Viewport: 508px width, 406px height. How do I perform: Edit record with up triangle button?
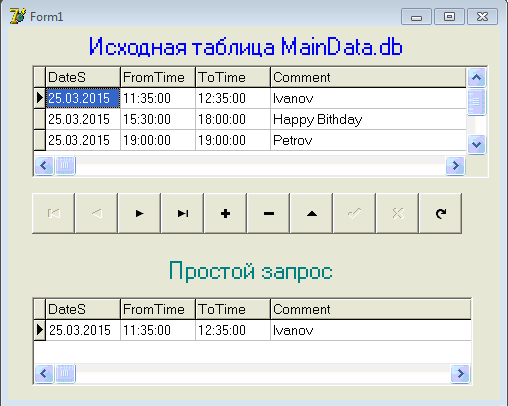(311, 213)
